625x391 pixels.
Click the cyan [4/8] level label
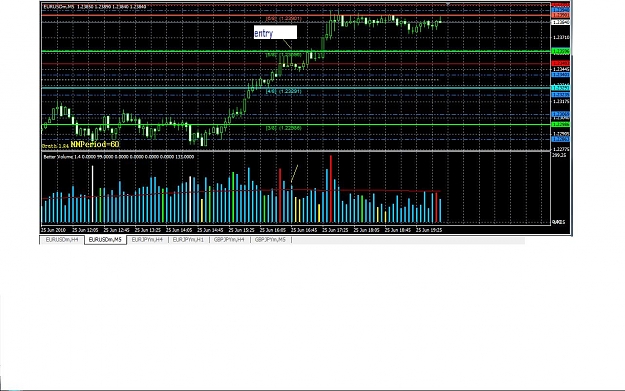coord(284,91)
